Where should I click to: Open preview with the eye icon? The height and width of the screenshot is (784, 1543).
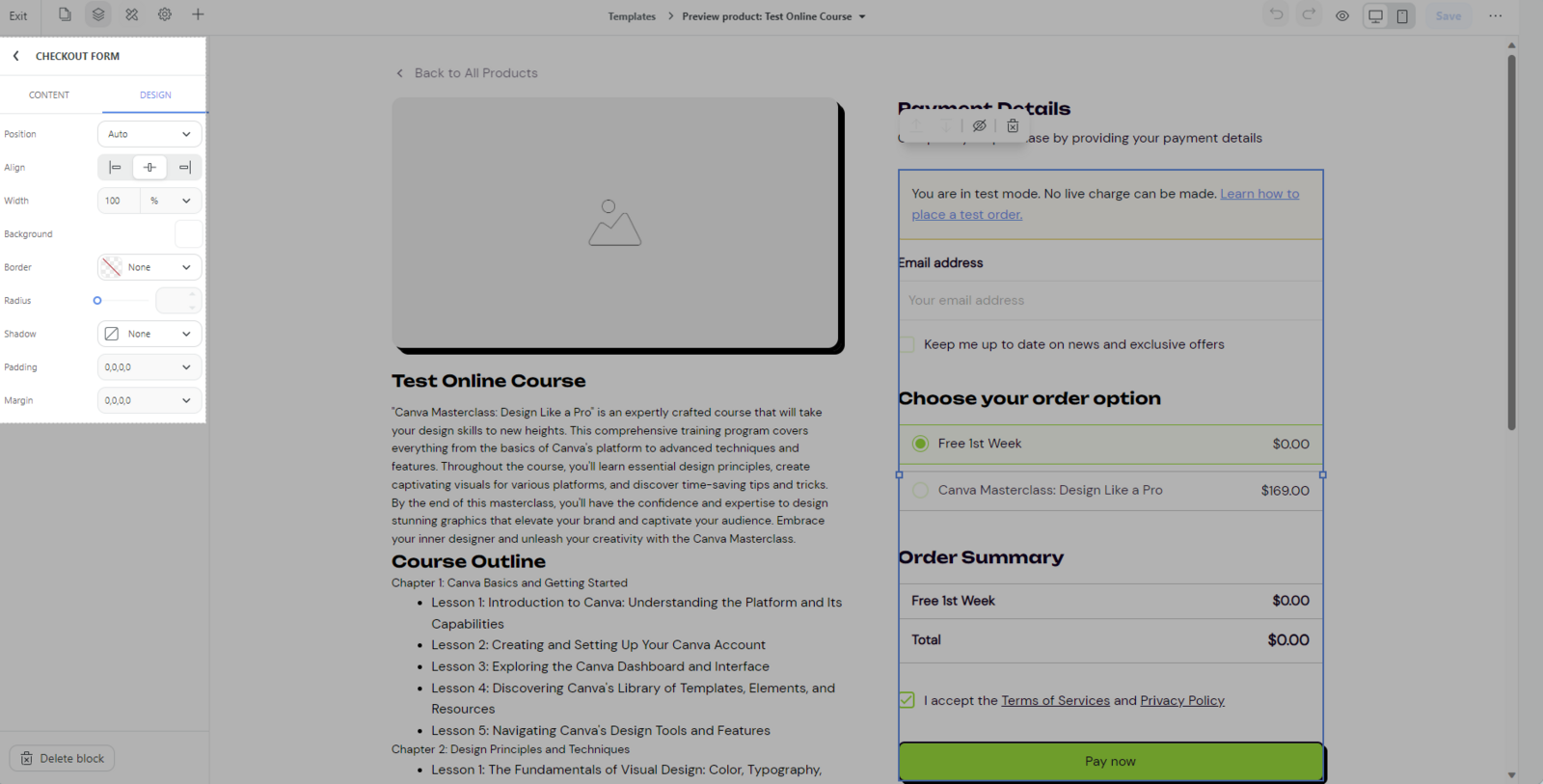tap(1342, 15)
